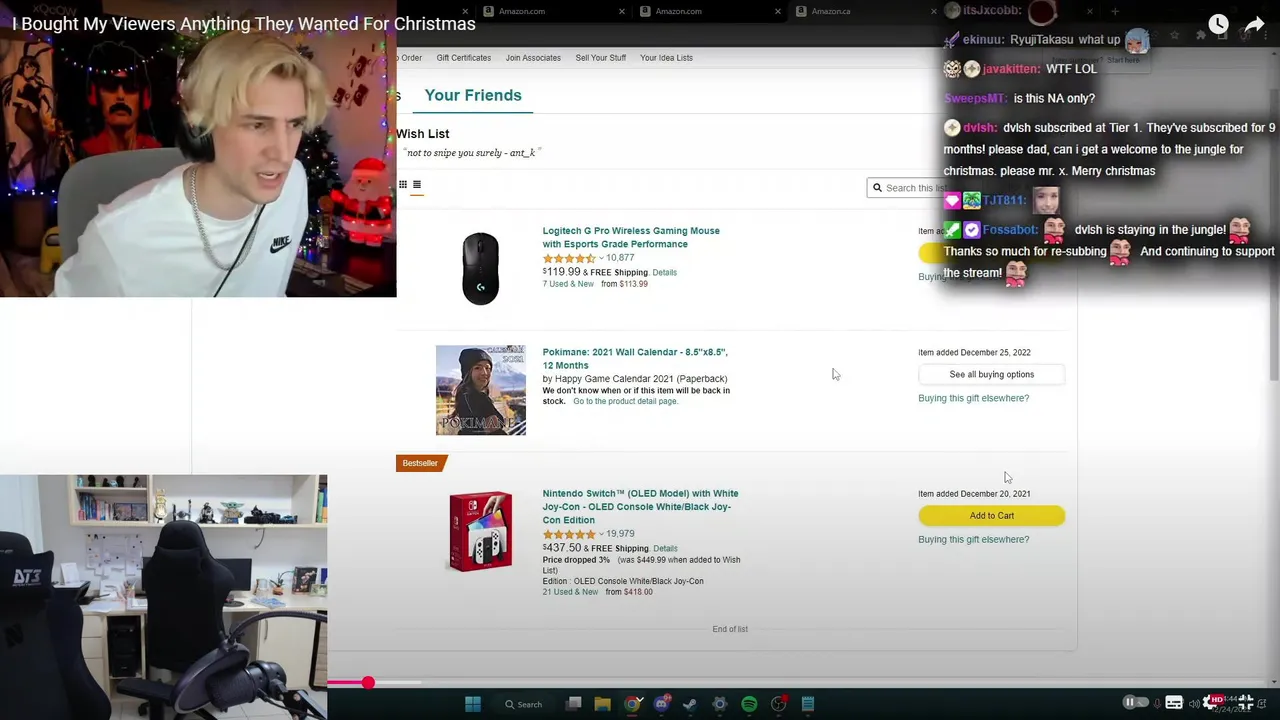Click the Wish List heading

[x=422, y=134]
